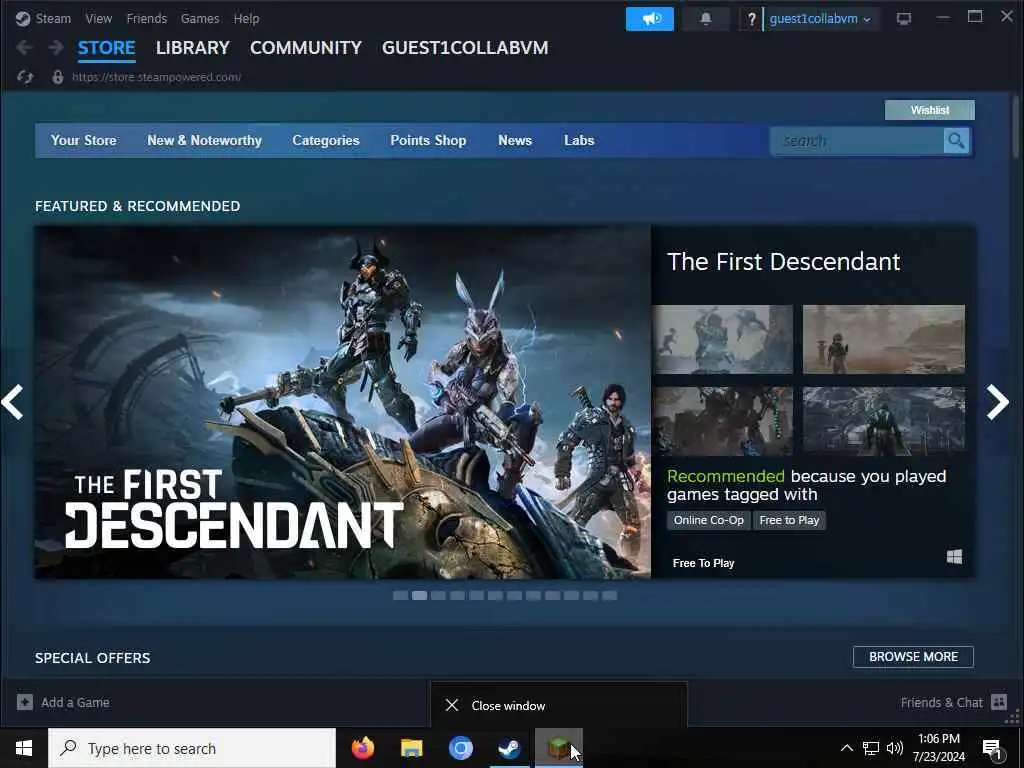Open the Labs link
The width and height of the screenshot is (1024, 768).
point(579,140)
